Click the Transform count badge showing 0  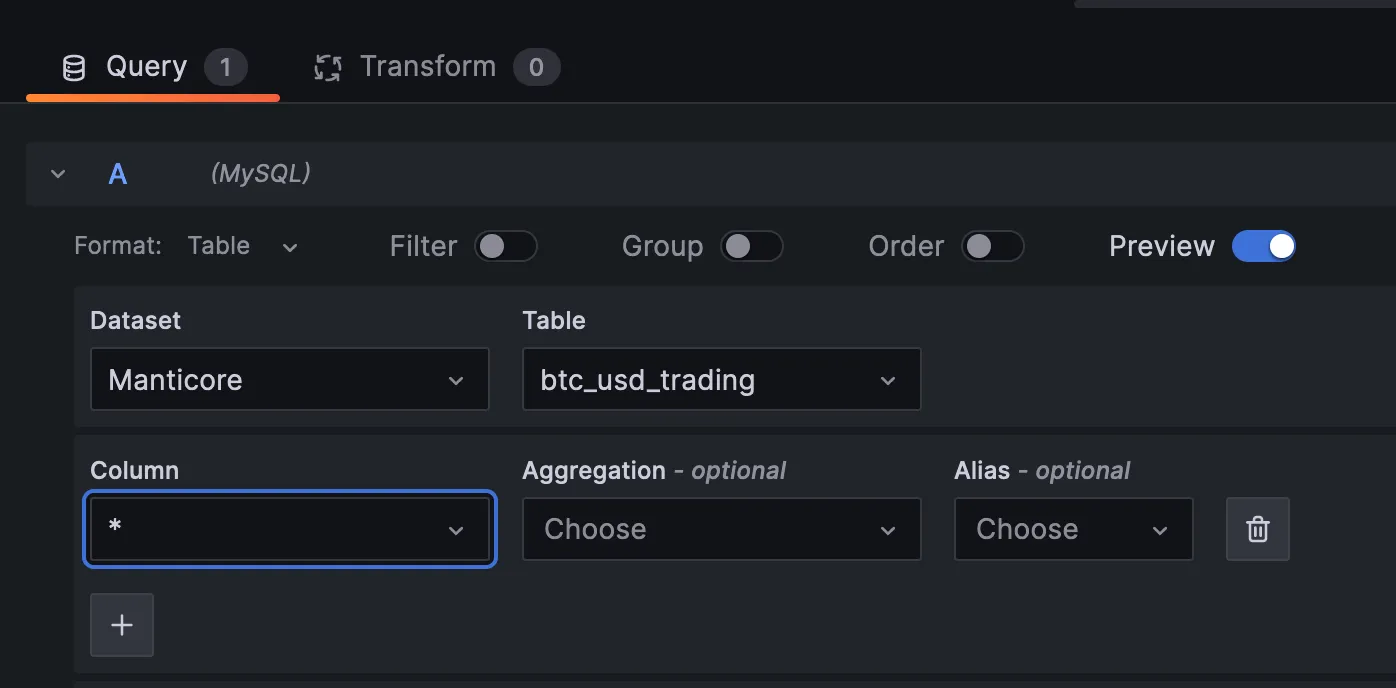point(537,67)
